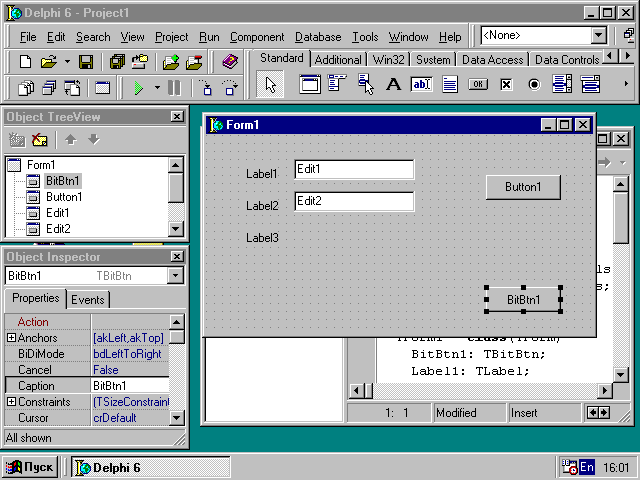Open the Database menu

pos(318,37)
